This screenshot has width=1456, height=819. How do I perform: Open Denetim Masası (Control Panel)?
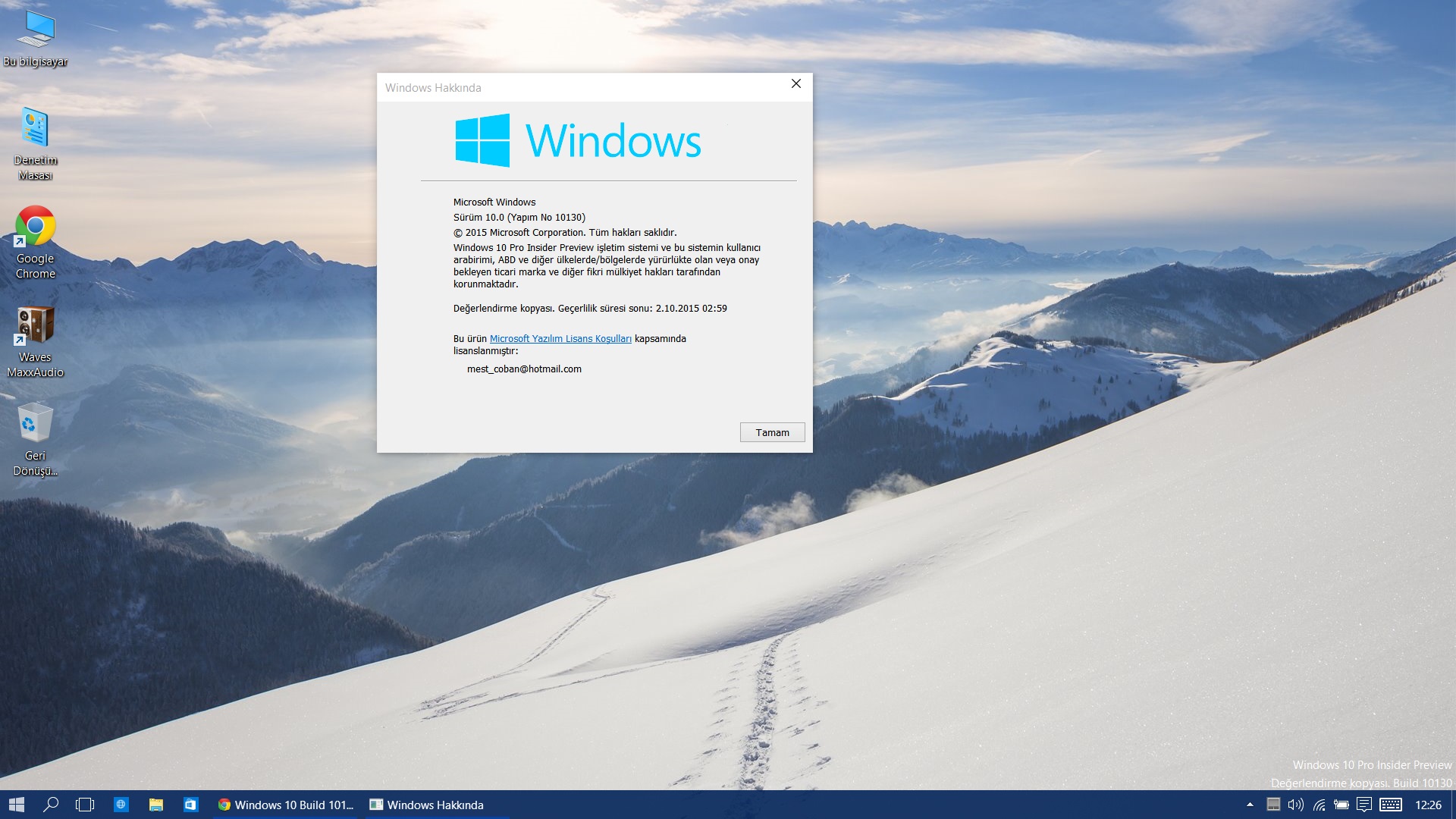(x=35, y=128)
